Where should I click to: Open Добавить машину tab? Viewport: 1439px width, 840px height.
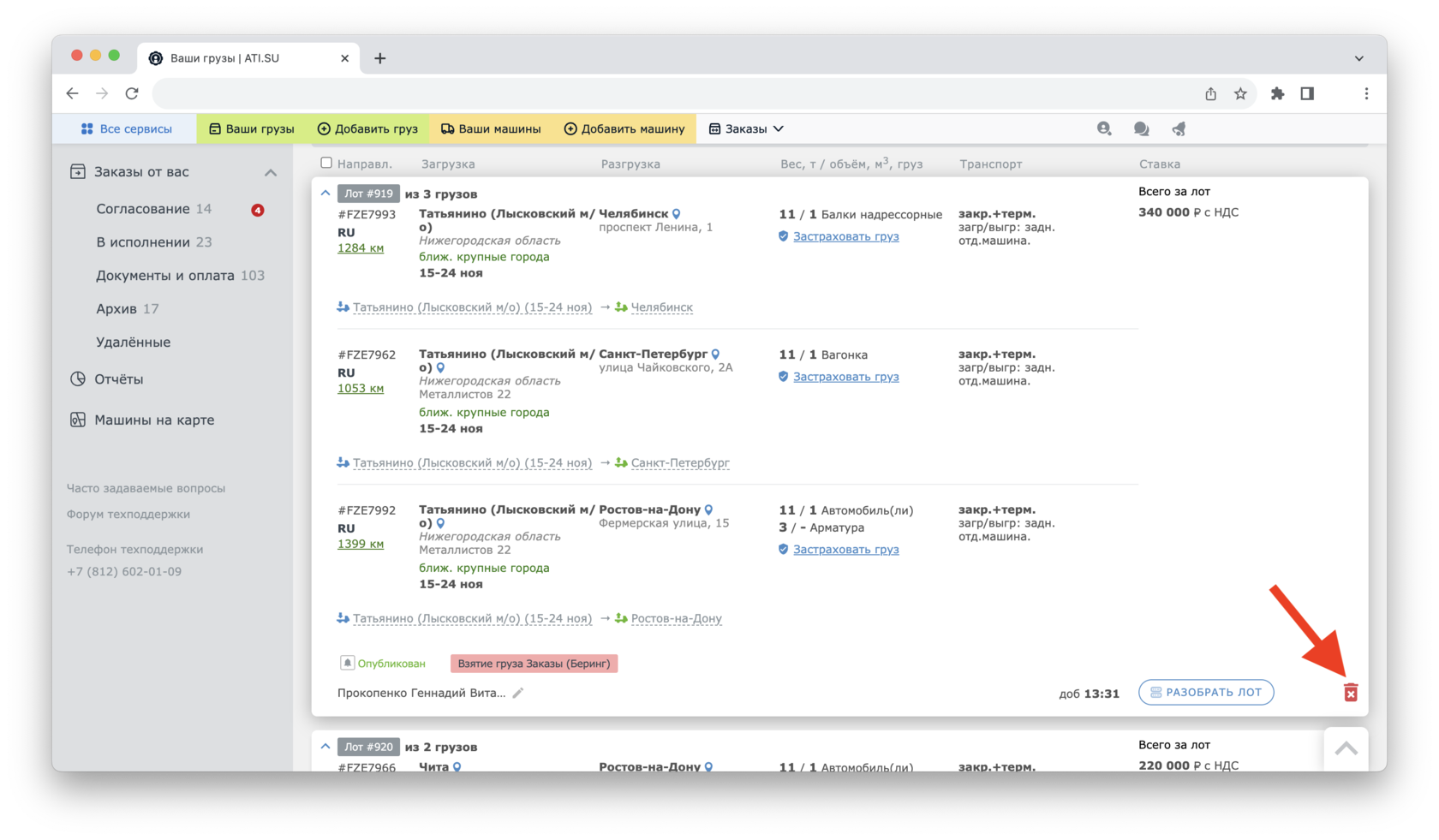(624, 128)
